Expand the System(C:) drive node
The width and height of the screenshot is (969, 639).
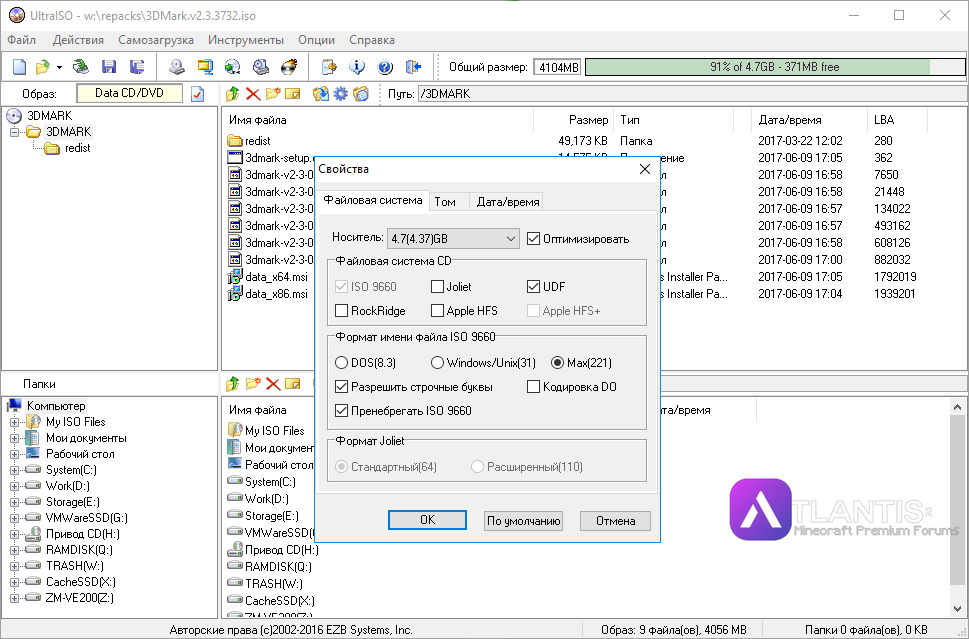tap(14, 470)
